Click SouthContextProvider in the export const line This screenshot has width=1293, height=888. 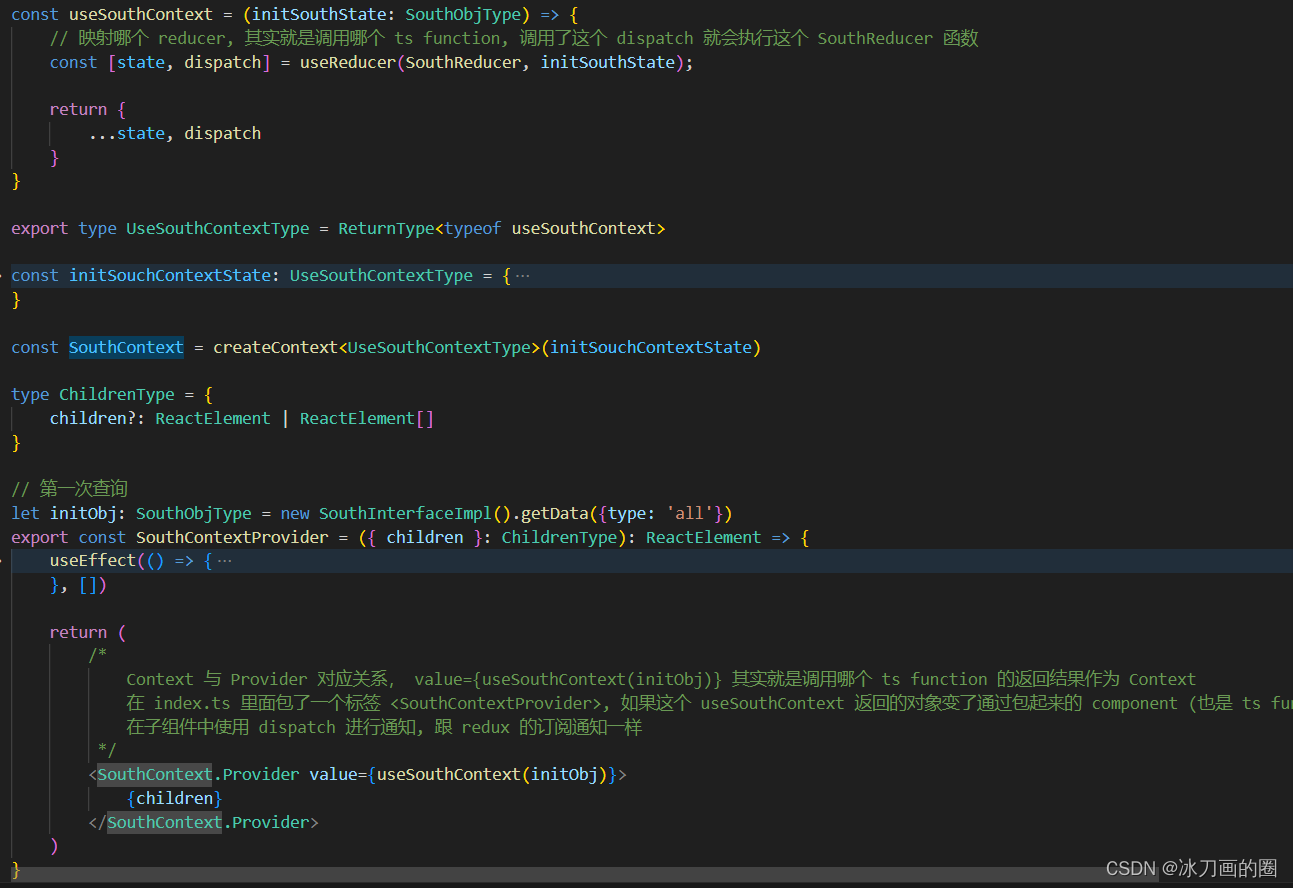coord(232,537)
